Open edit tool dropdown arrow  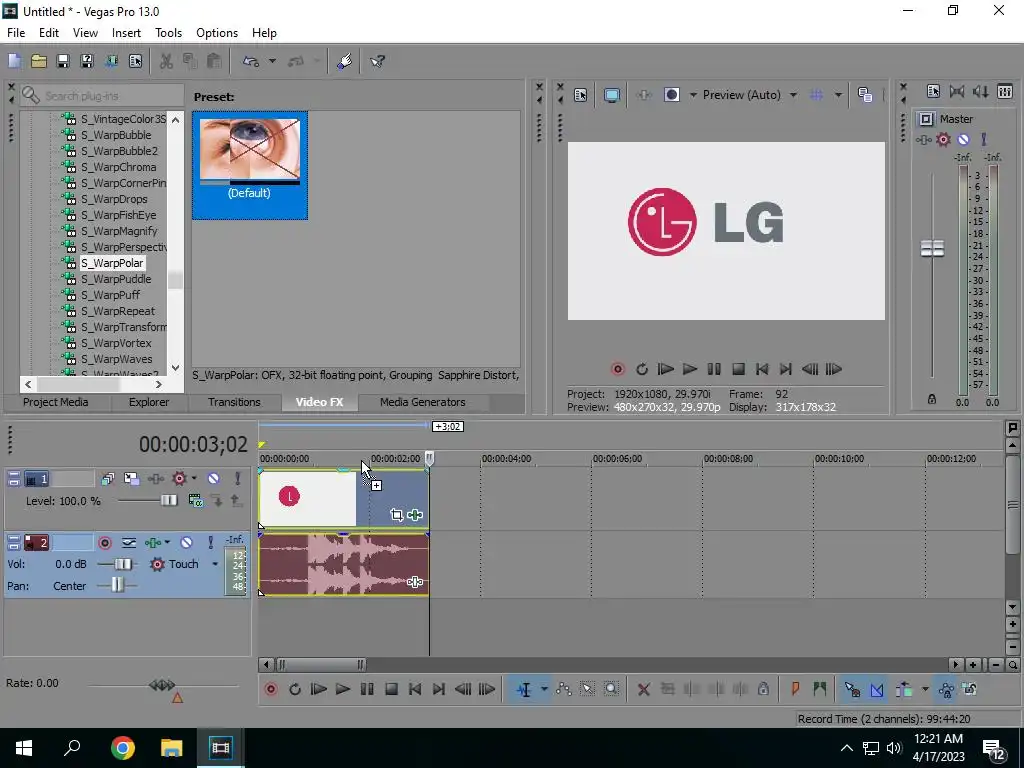[x=544, y=689]
